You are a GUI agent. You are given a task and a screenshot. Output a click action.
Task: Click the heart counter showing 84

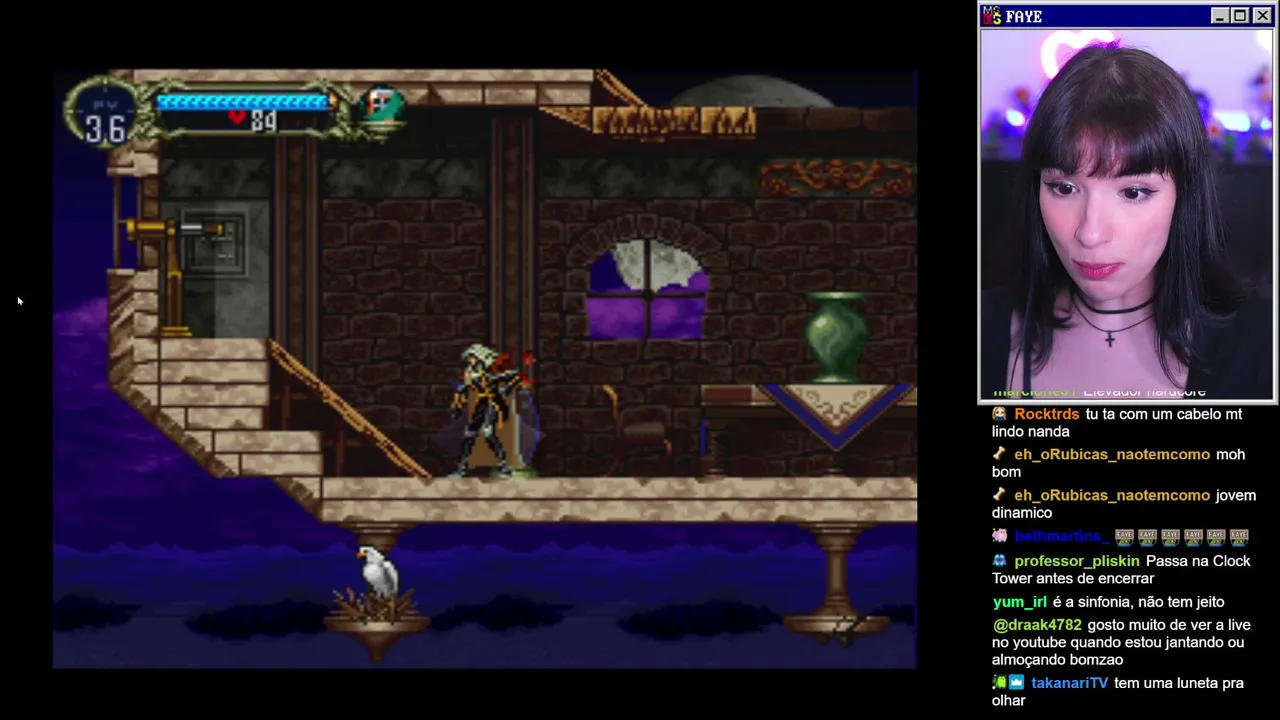click(252, 120)
